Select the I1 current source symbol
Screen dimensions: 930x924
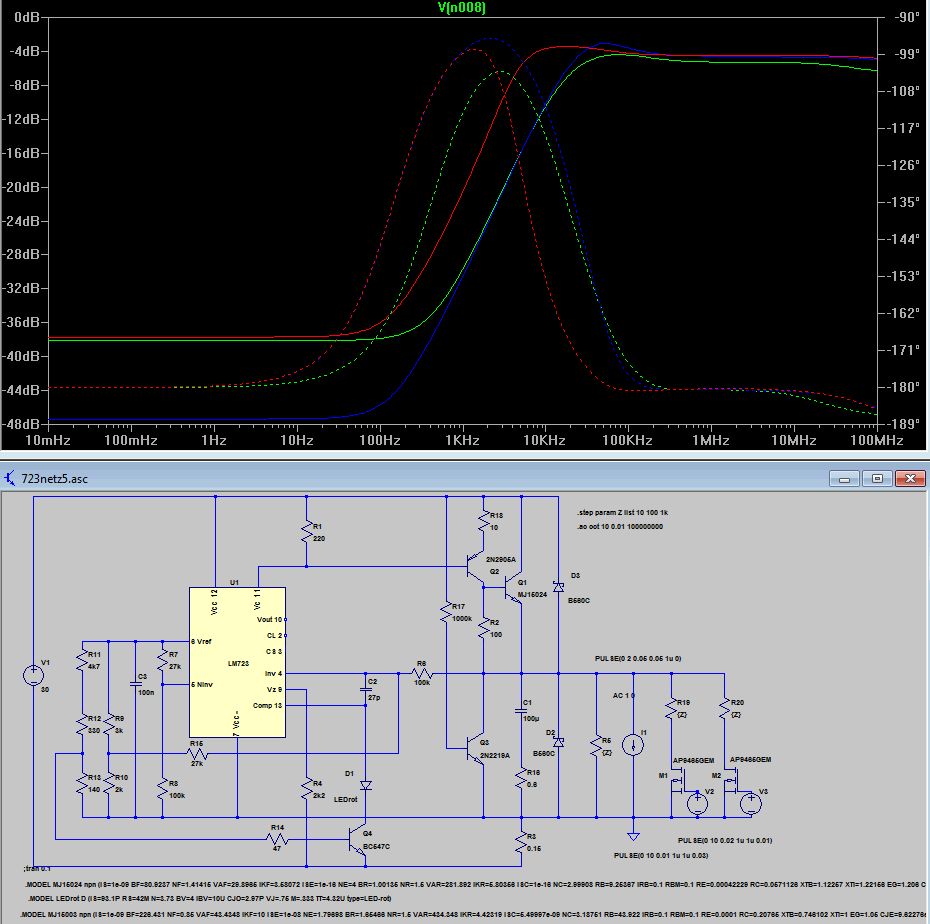pos(633,744)
